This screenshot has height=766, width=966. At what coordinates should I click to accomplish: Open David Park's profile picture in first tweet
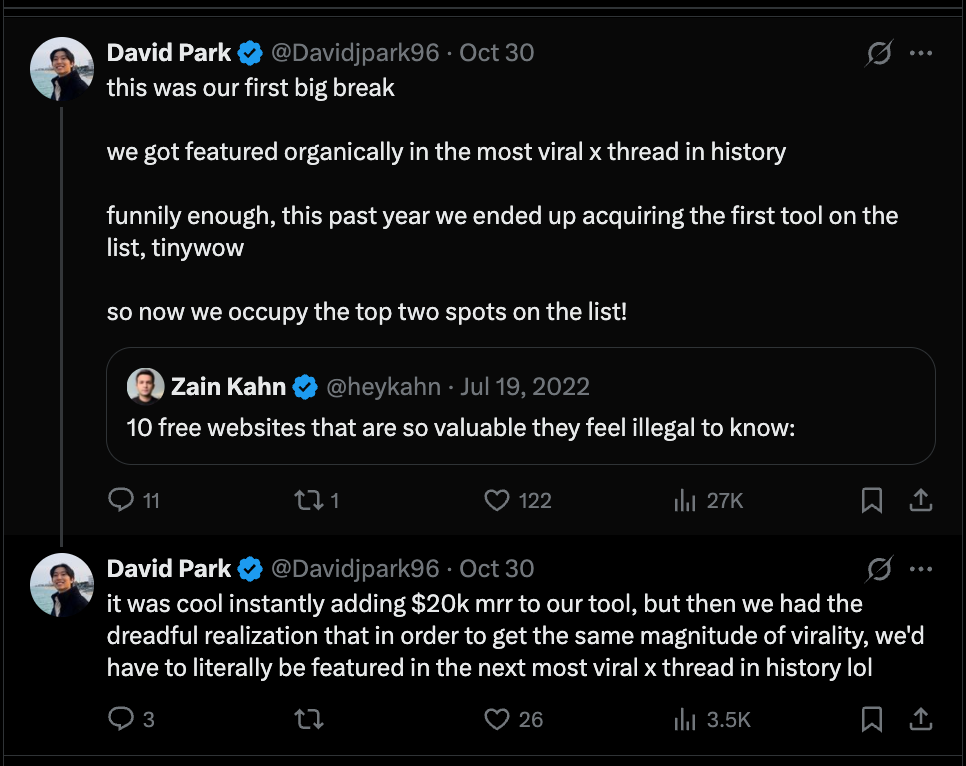tap(63, 70)
